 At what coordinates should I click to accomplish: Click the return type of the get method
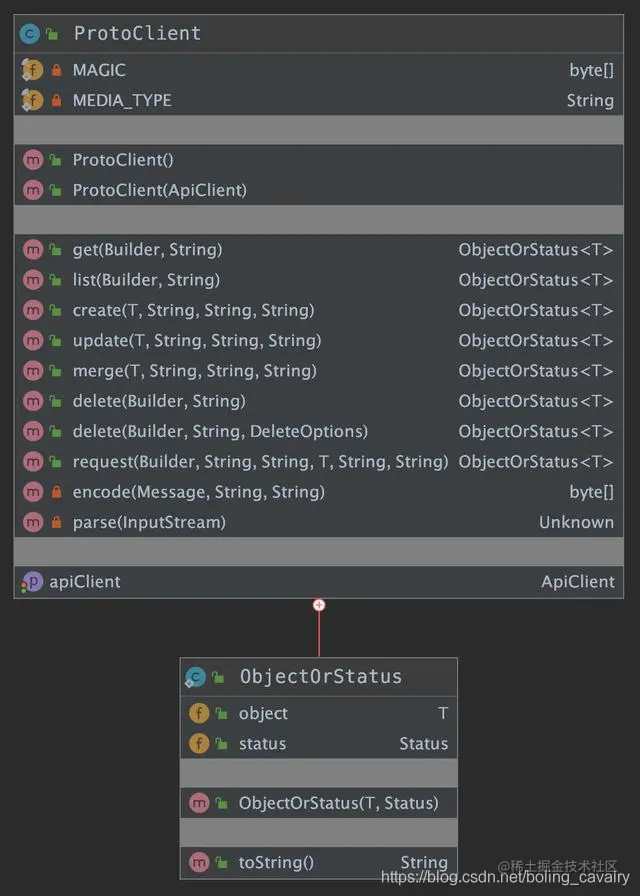(536, 250)
